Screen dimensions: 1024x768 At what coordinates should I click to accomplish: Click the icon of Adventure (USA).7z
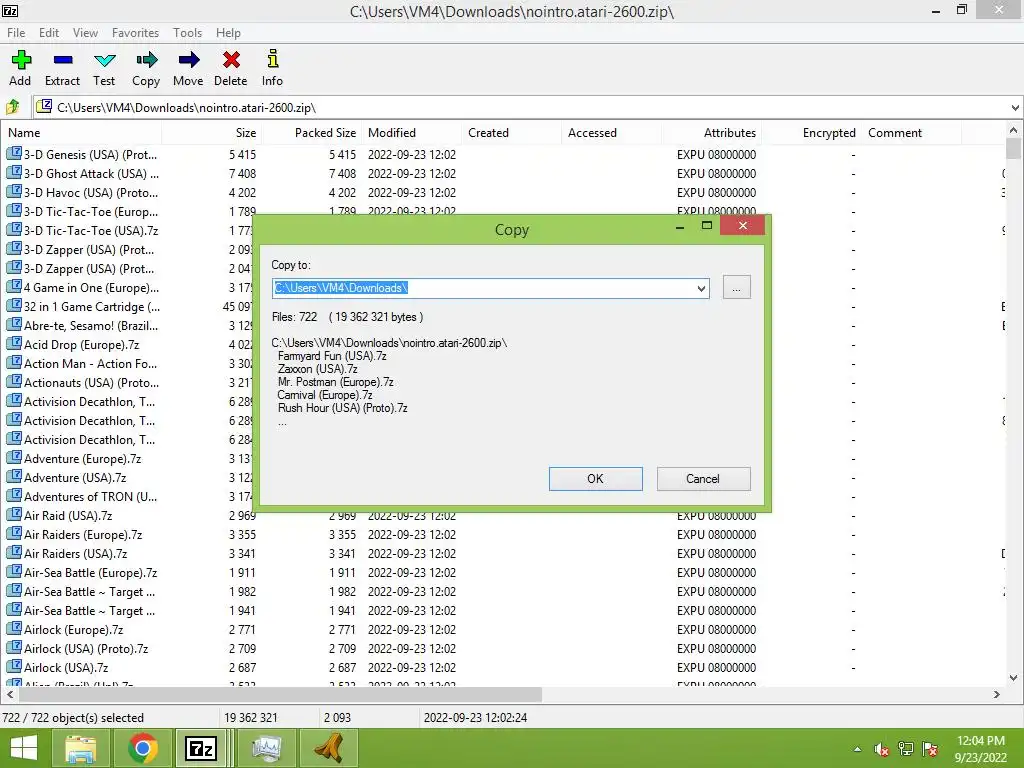[14, 477]
